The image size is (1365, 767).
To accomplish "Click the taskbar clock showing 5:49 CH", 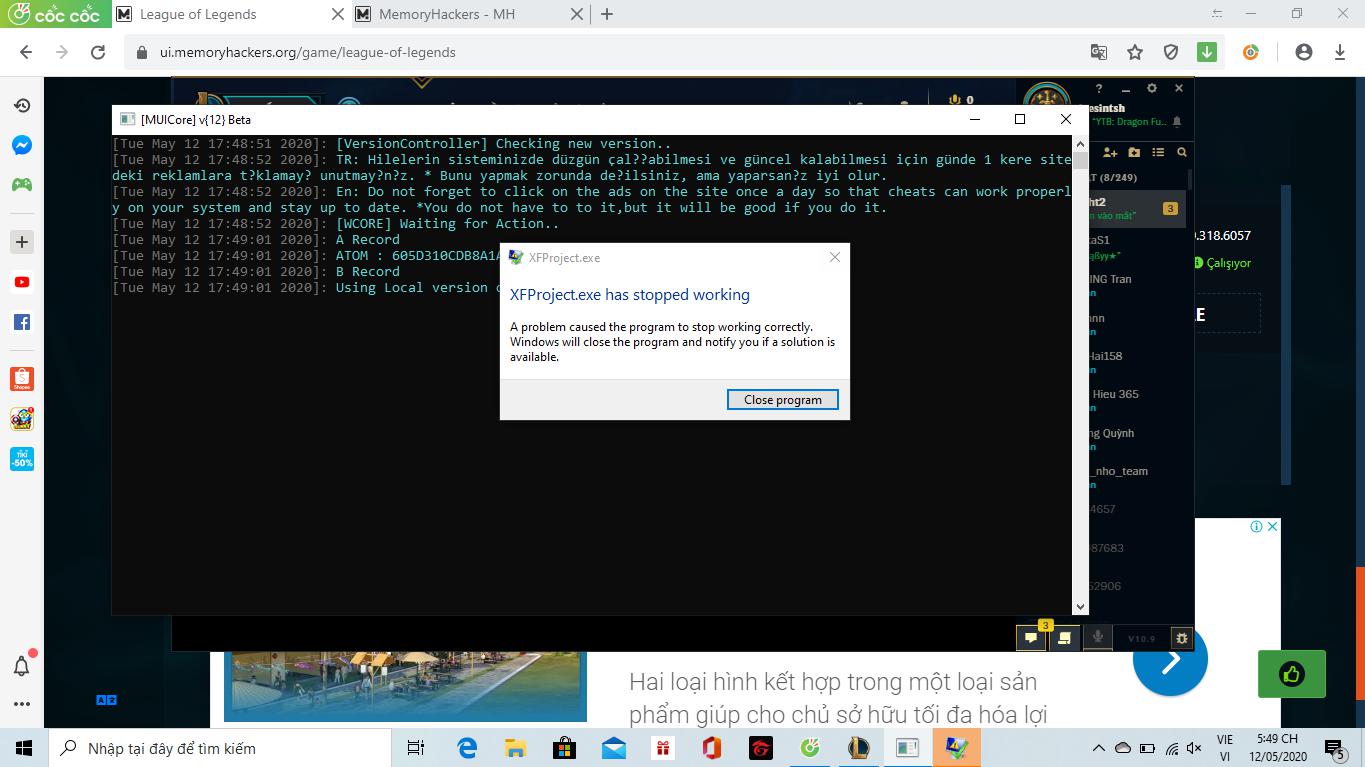I will [x=1278, y=748].
